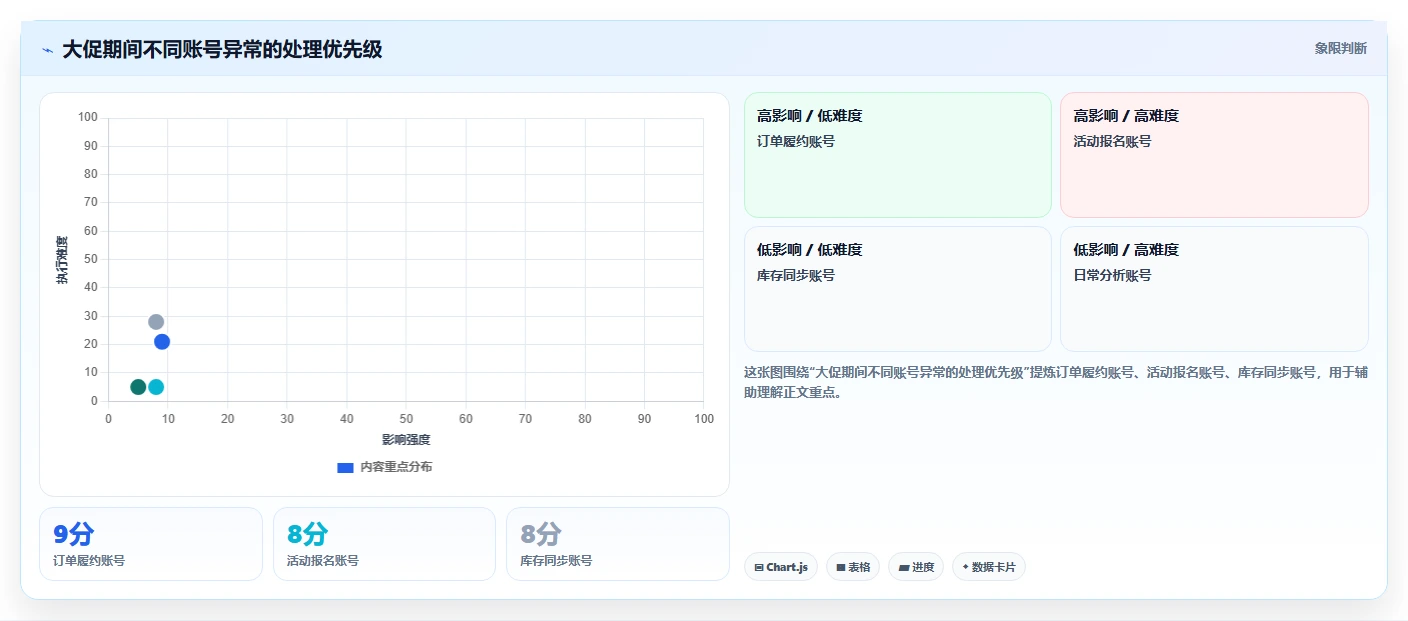Click the 影响强度 x-axis title
This screenshot has width=1408, height=621.
coord(406,440)
